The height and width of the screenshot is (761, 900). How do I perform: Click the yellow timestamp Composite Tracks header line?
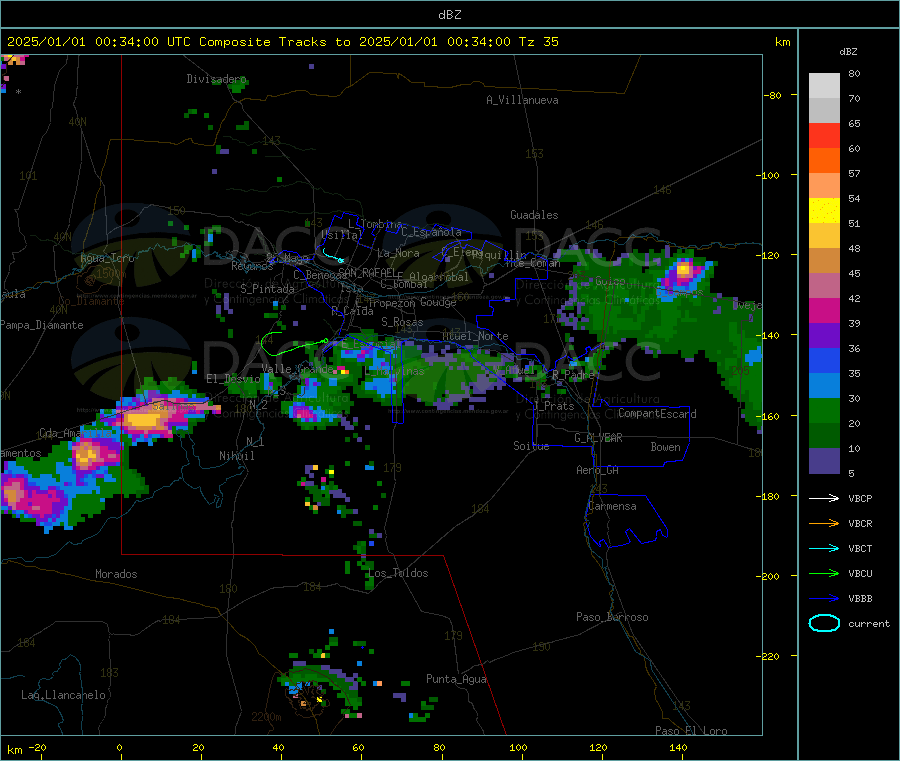pos(282,41)
